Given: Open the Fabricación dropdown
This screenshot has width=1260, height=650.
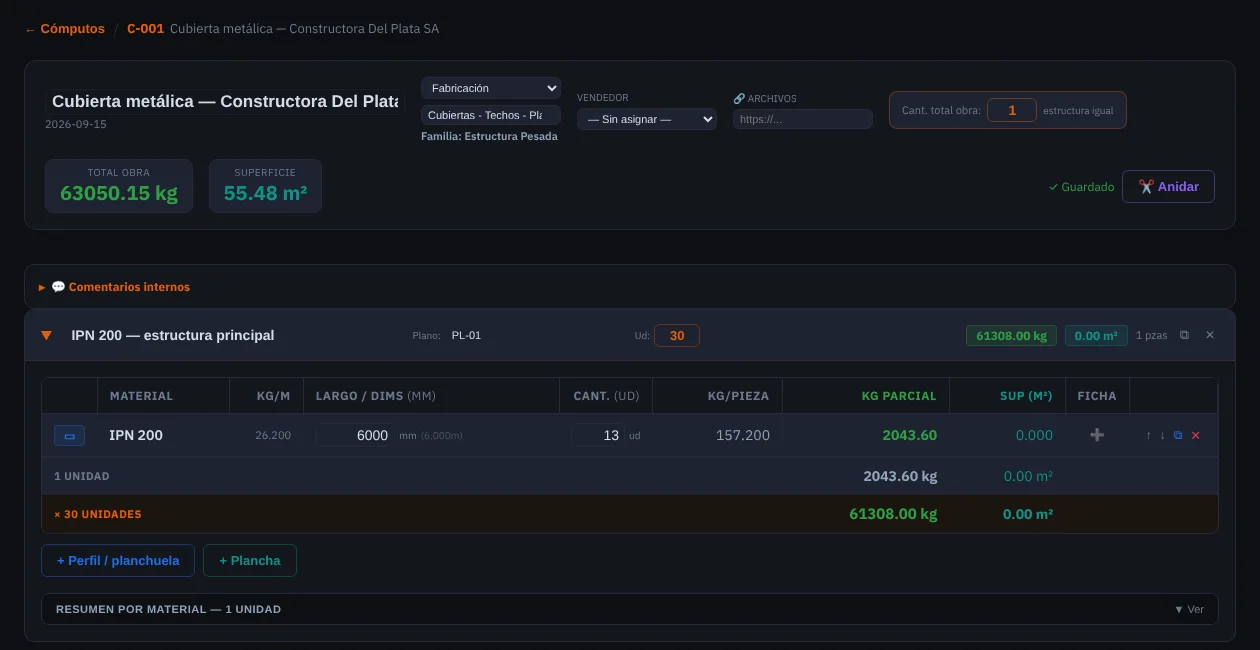Looking at the screenshot, I should pos(491,88).
